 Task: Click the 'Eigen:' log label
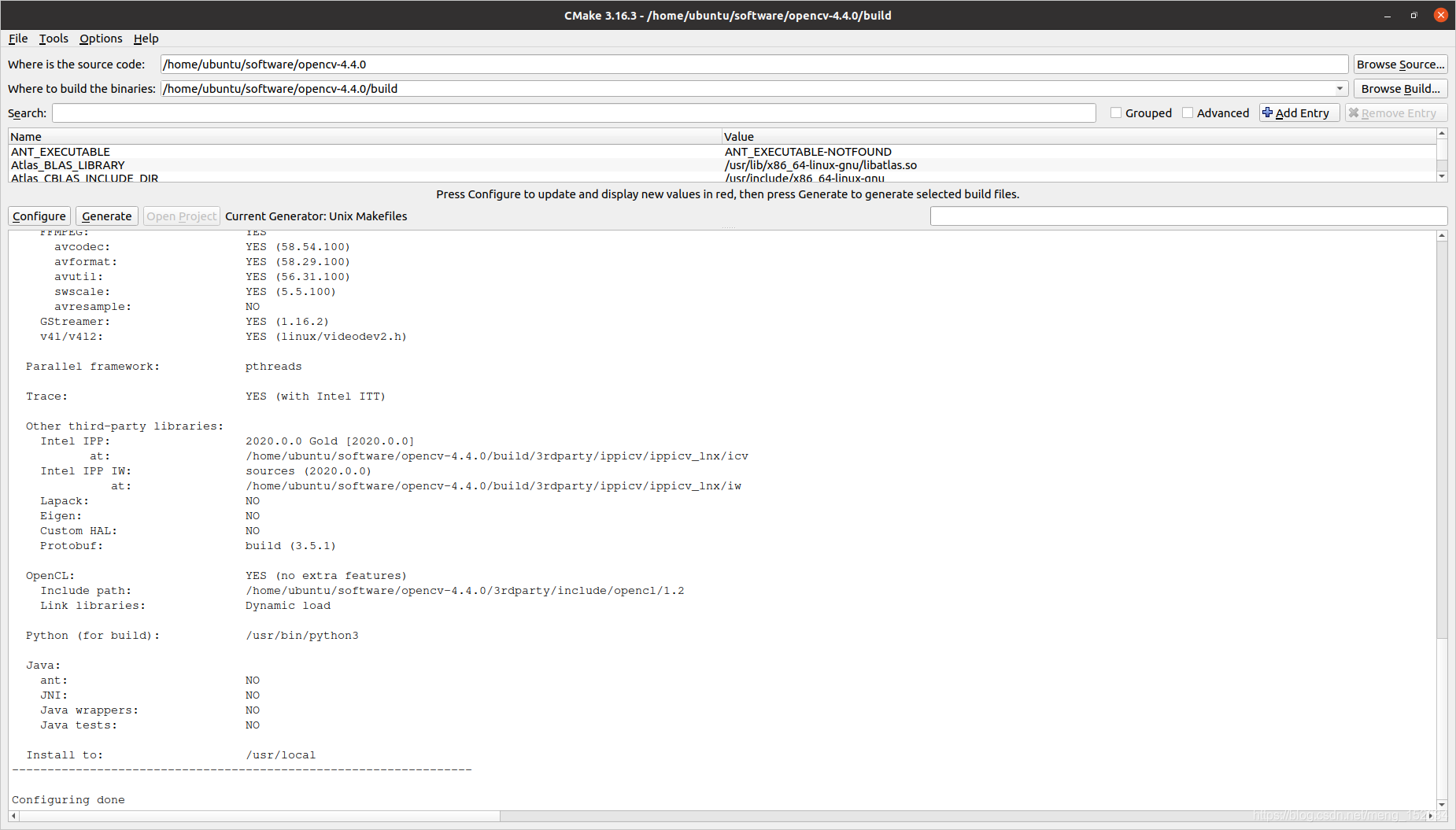[61, 516]
